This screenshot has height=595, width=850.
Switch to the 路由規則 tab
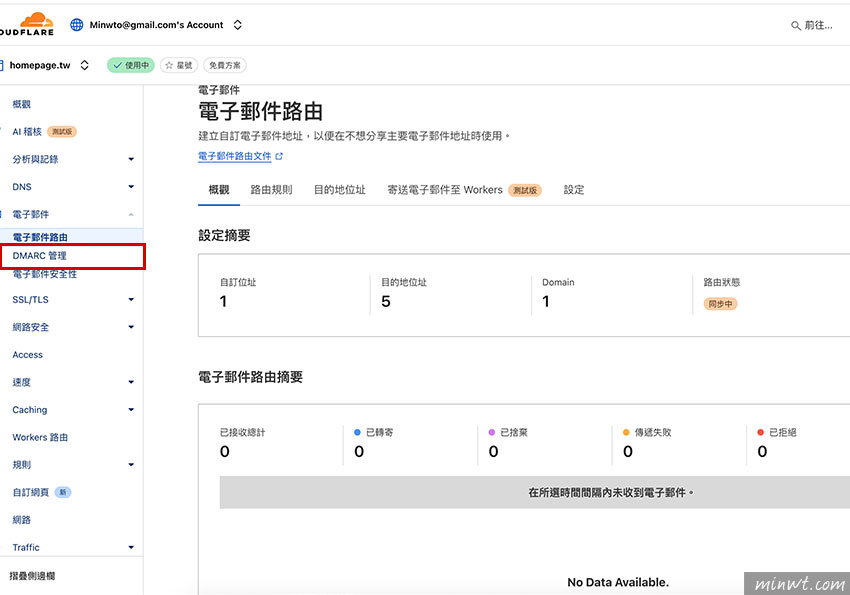(x=271, y=190)
